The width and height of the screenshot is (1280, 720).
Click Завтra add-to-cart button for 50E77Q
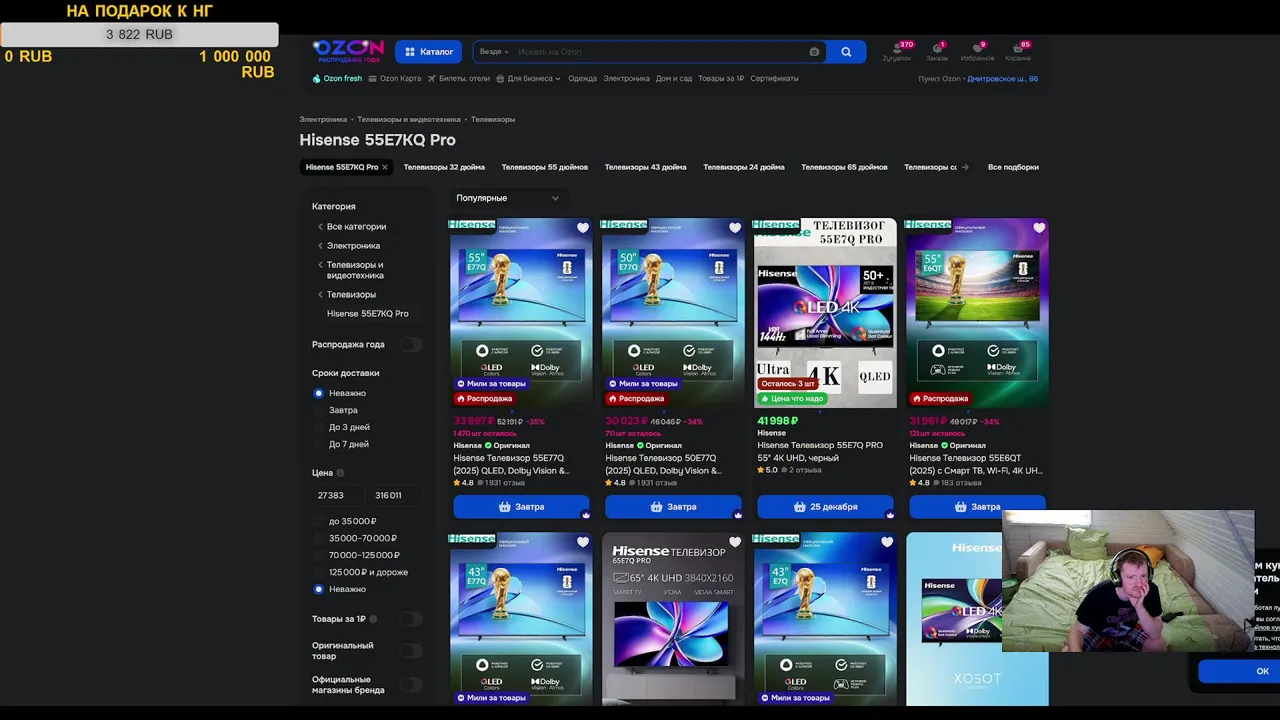click(673, 507)
